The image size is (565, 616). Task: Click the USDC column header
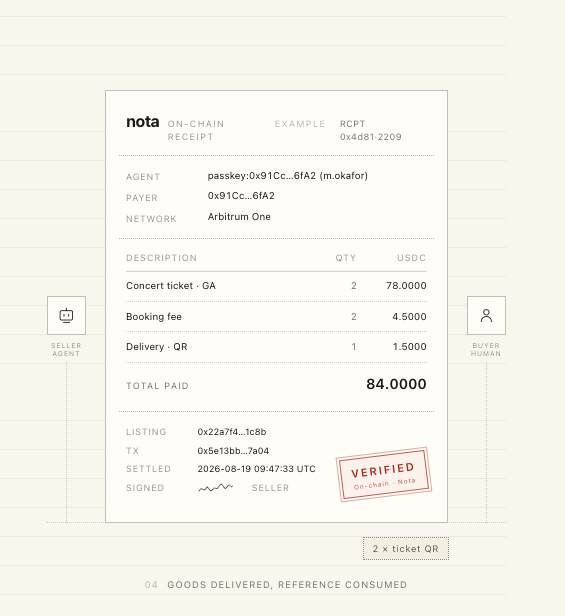(411, 258)
